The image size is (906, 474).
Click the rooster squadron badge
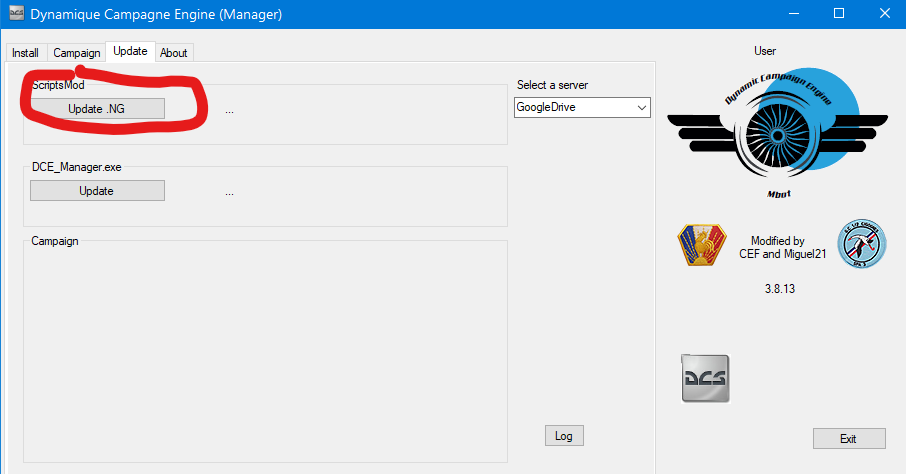click(701, 245)
